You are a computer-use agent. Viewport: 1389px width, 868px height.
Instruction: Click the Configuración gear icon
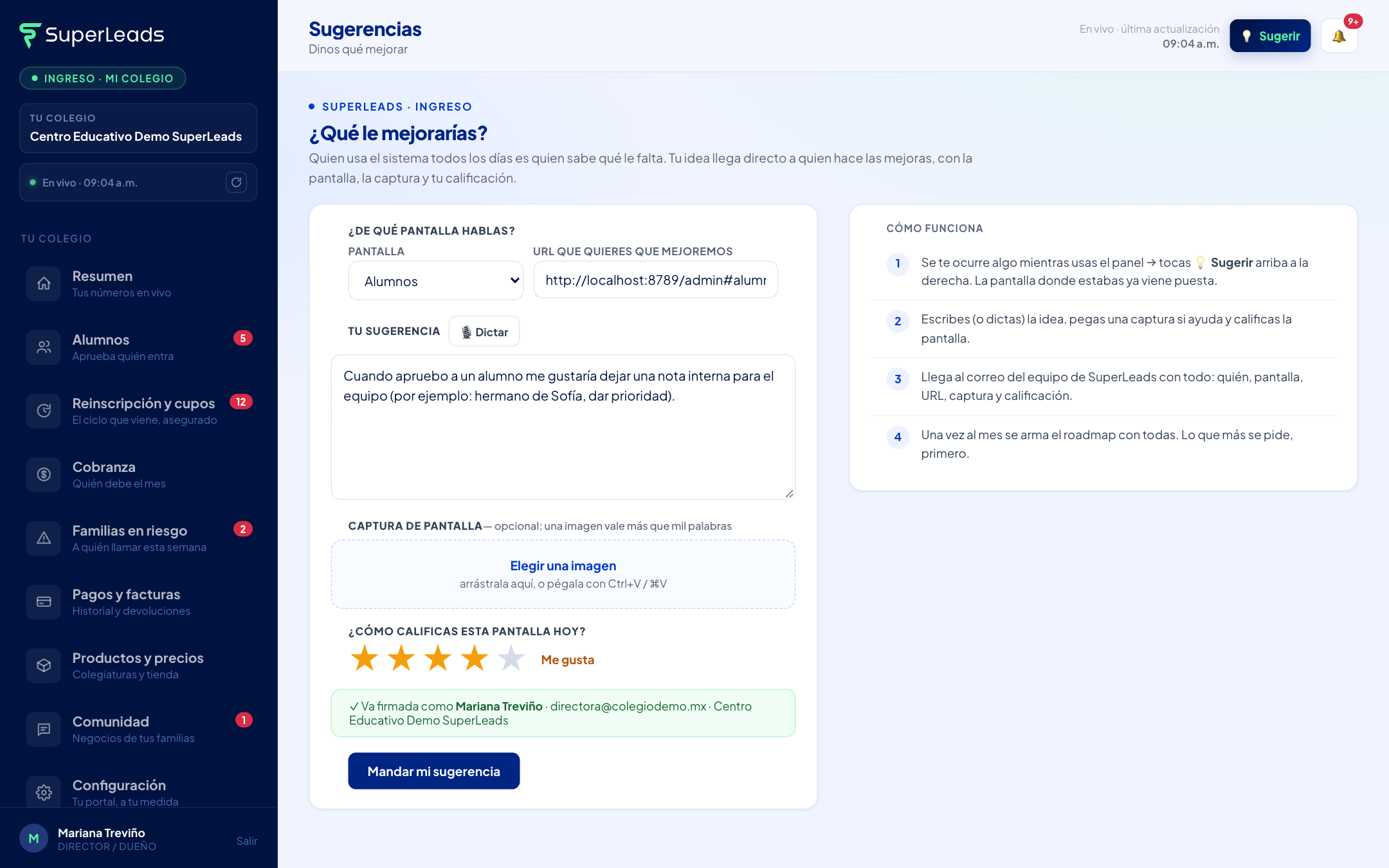(x=44, y=793)
